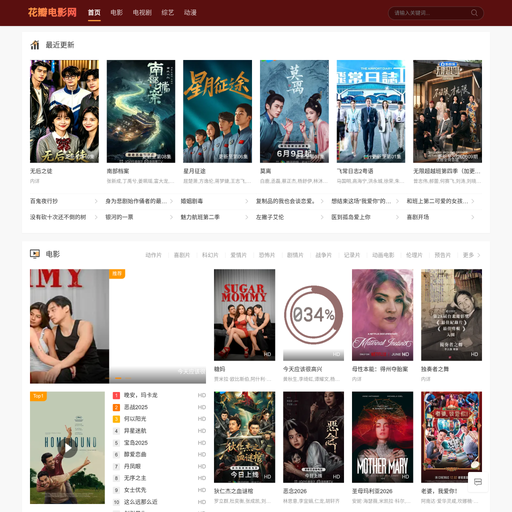Open the 星月征途 poster thumbnail
The image size is (512, 512).
click(x=217, y=111)
